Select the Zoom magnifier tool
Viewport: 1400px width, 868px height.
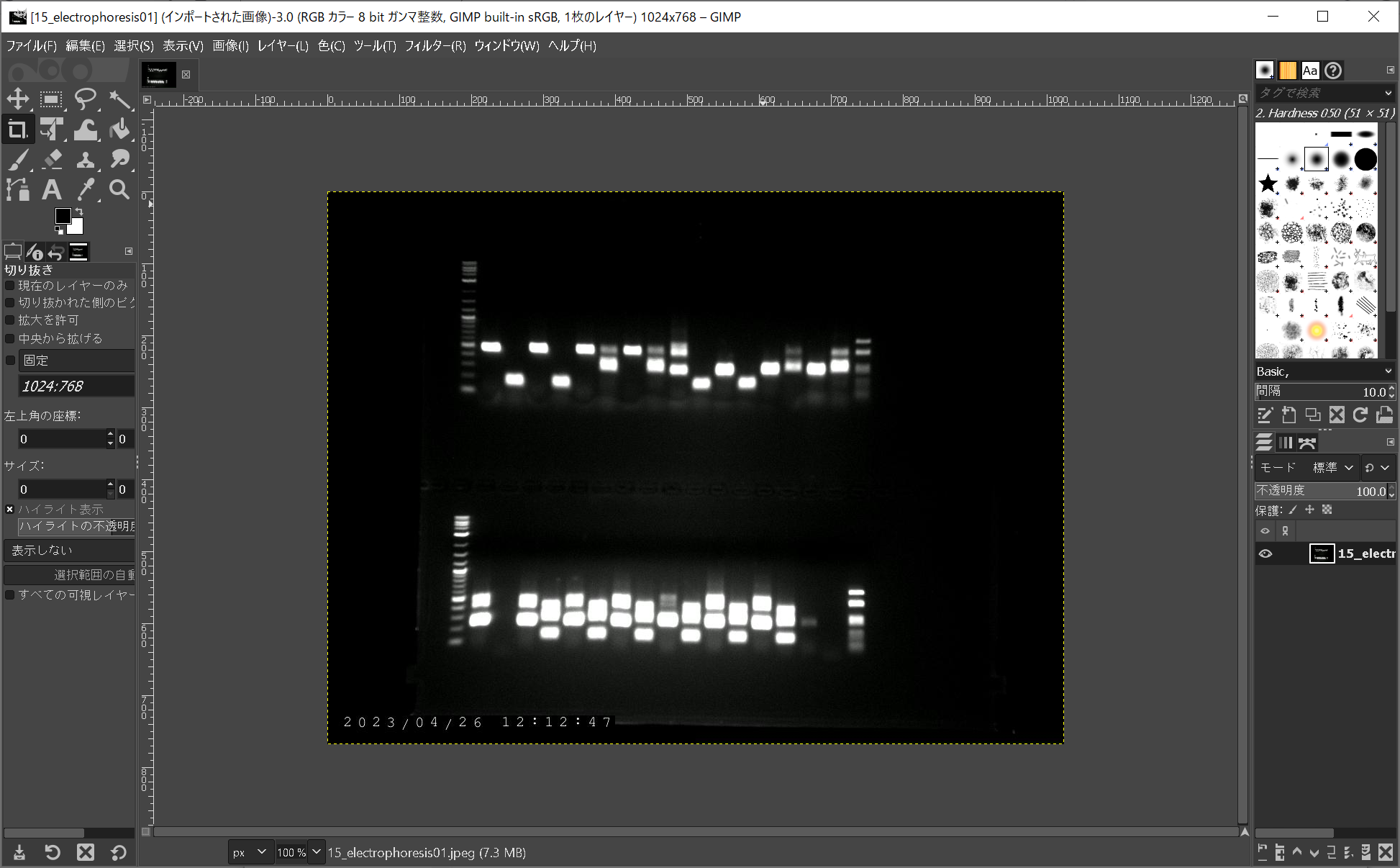click(x=119, y=190)
